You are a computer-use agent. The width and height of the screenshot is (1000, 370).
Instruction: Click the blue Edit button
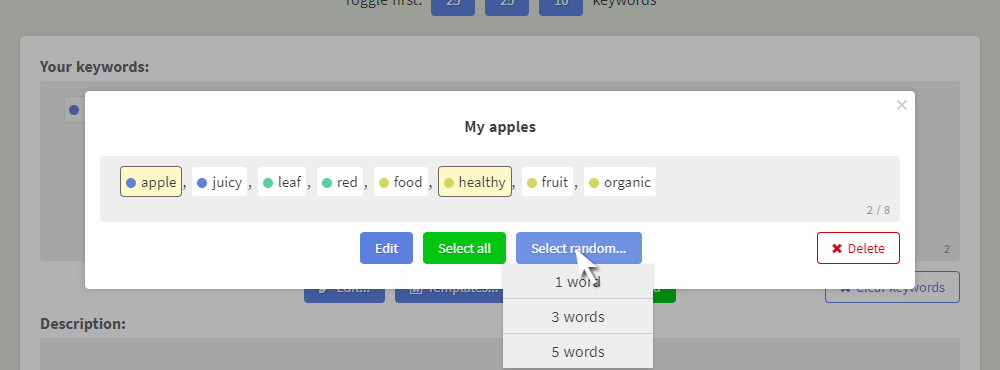pos(386,248)
